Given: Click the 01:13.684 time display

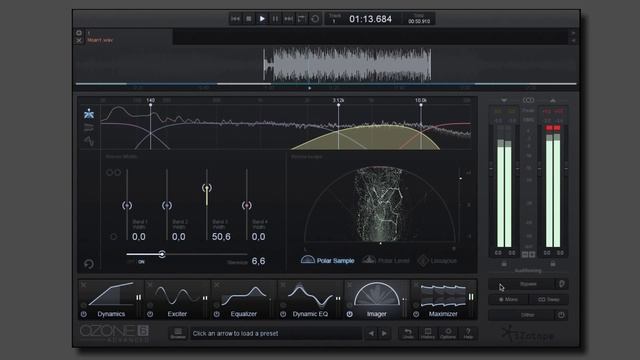Looking at the screenshot, I should tap(370, 19).
